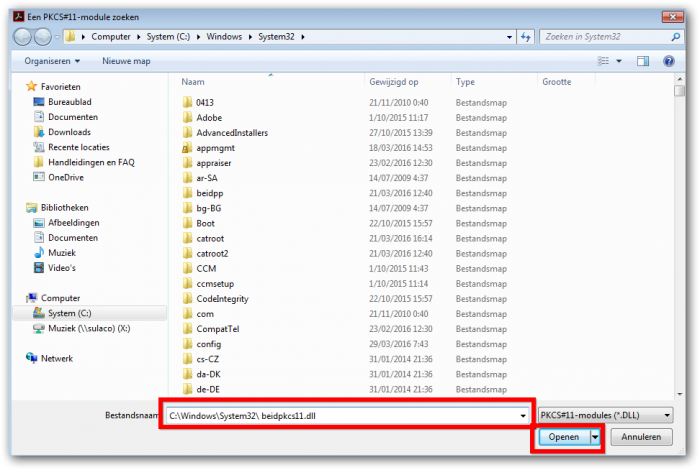
Task: Click the OneDrive icon in sidebar
Action: coord(39,177)
